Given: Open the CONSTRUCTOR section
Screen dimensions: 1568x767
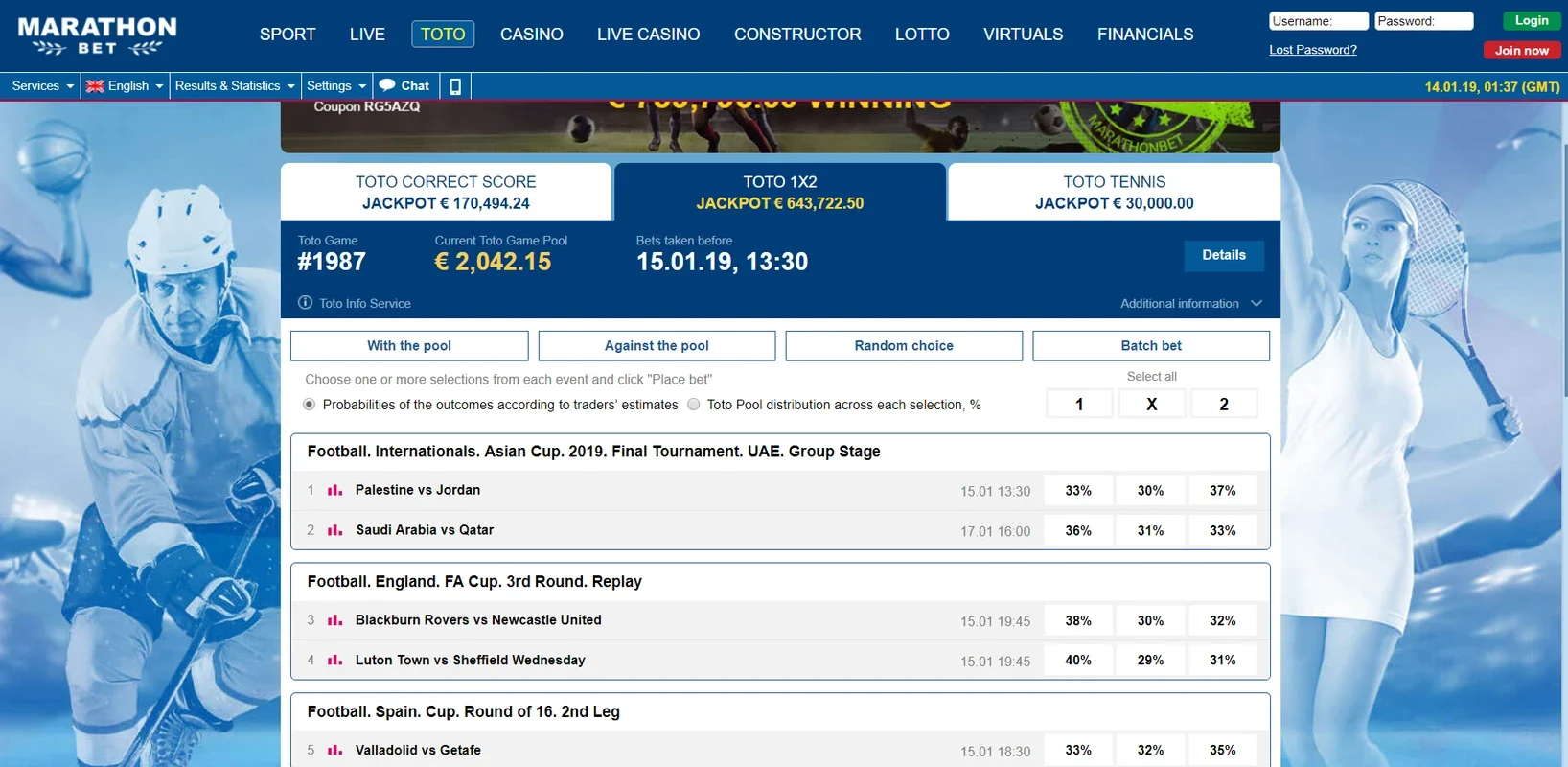Looking at the screenshot, I should pyautogui.click(x=797, y=35).
